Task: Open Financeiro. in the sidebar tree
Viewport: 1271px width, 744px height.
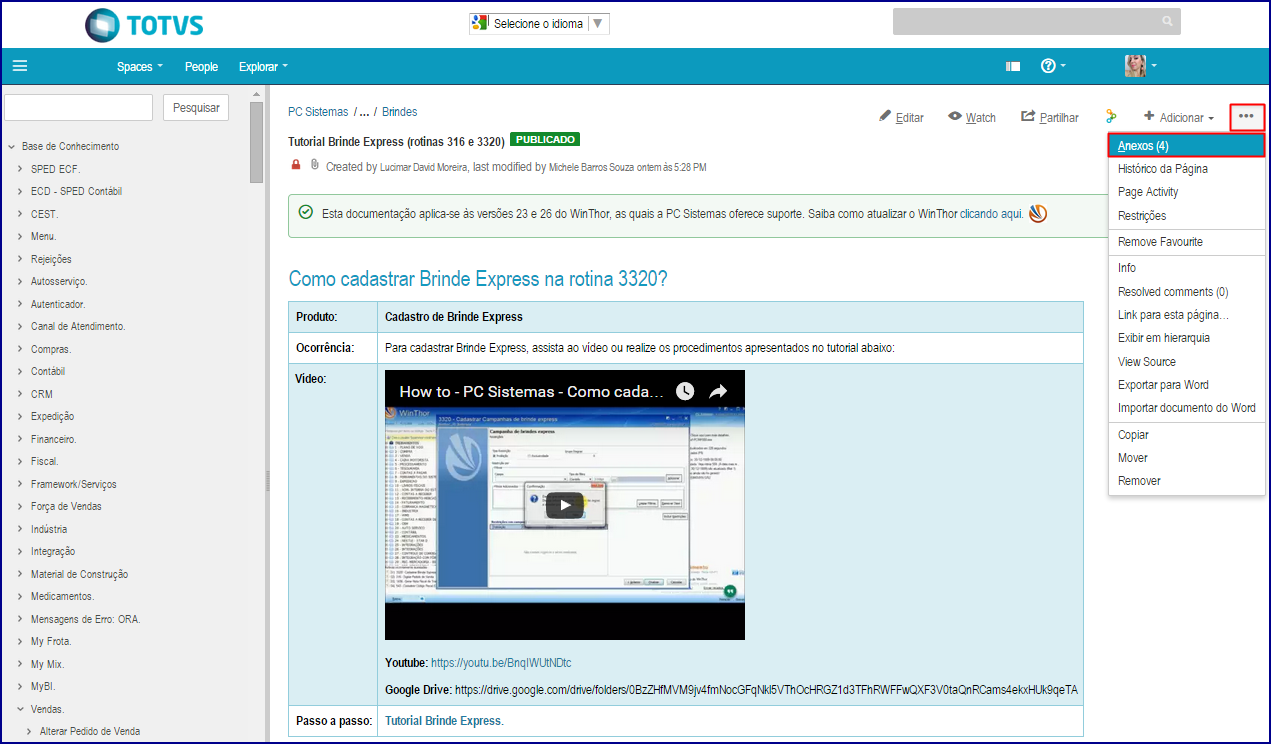Action: click(x=54, y=439)
